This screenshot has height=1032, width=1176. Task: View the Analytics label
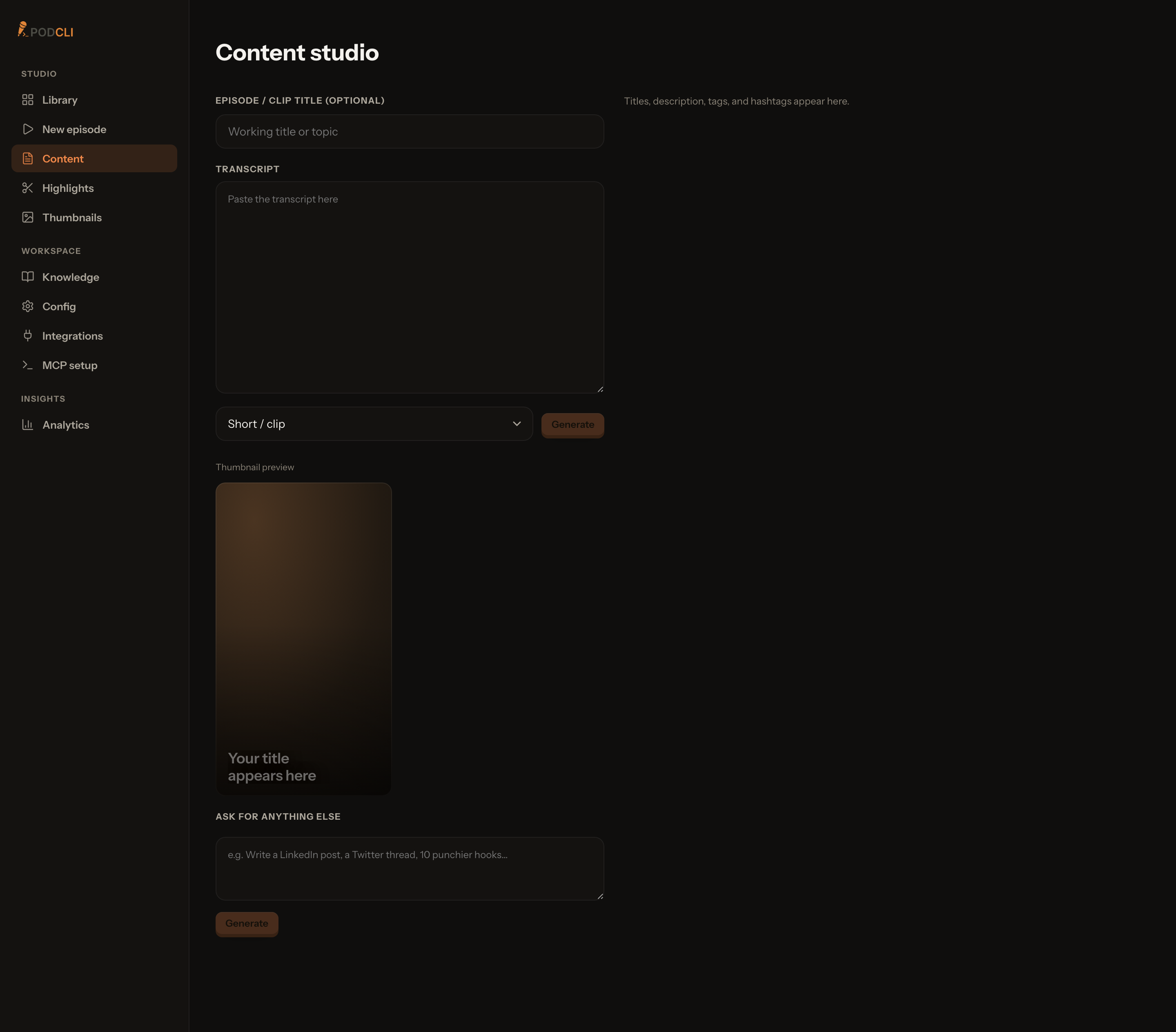tap(66, 425)
